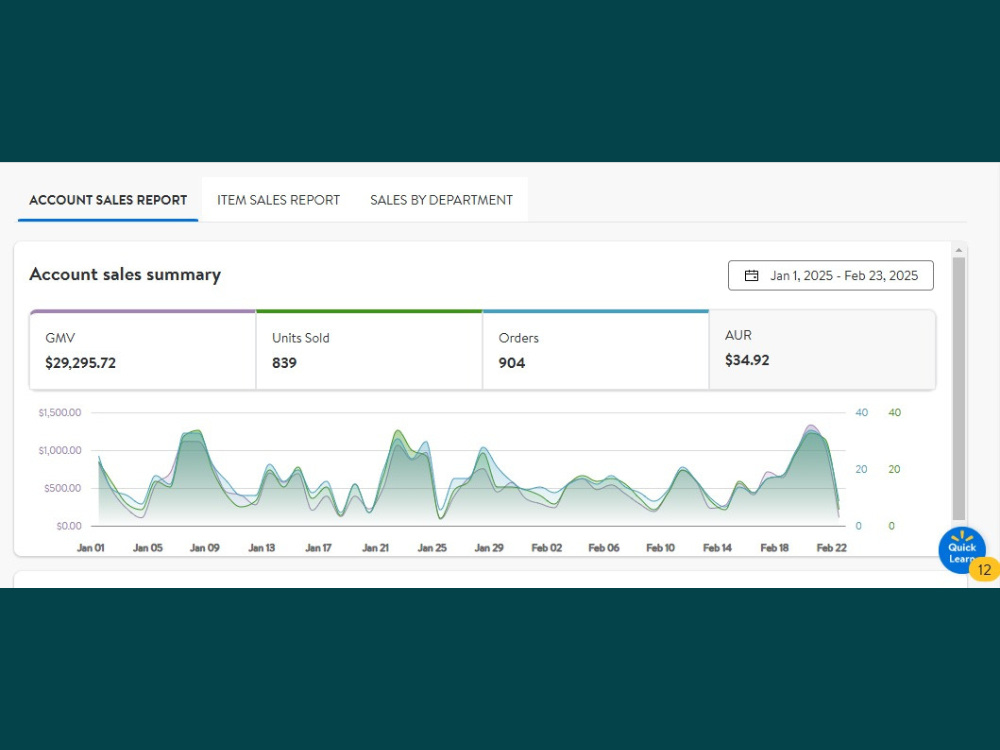
Task: Click the 904 orders value
Action: tap(511, 363)
